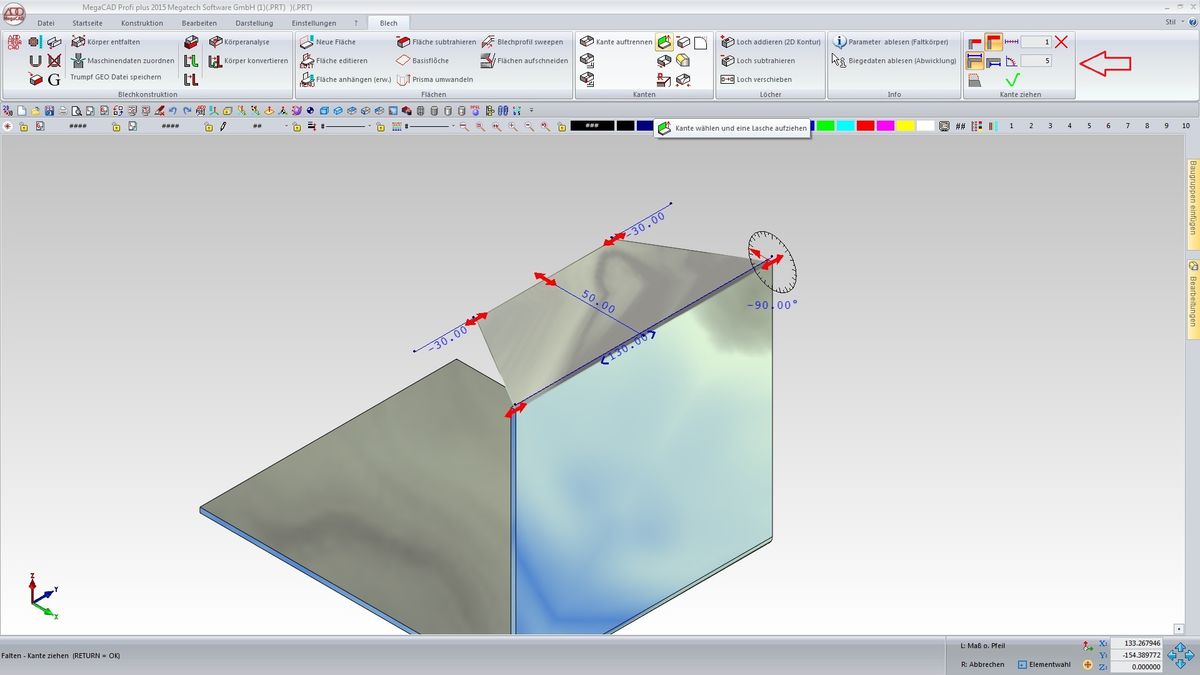Expand the Baugruppen einfügen side panel
This screenshot has width=1200, height=675.
1192,196
